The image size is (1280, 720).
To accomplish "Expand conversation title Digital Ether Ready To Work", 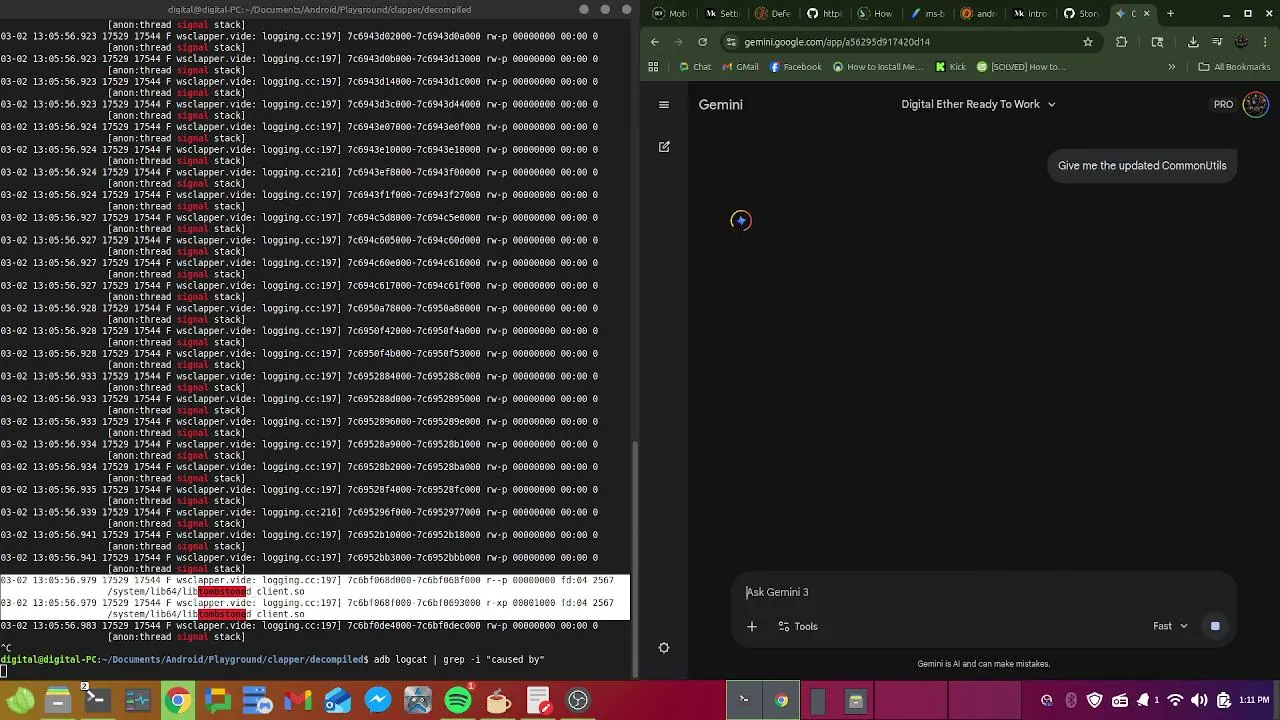I will coord(978,104).
